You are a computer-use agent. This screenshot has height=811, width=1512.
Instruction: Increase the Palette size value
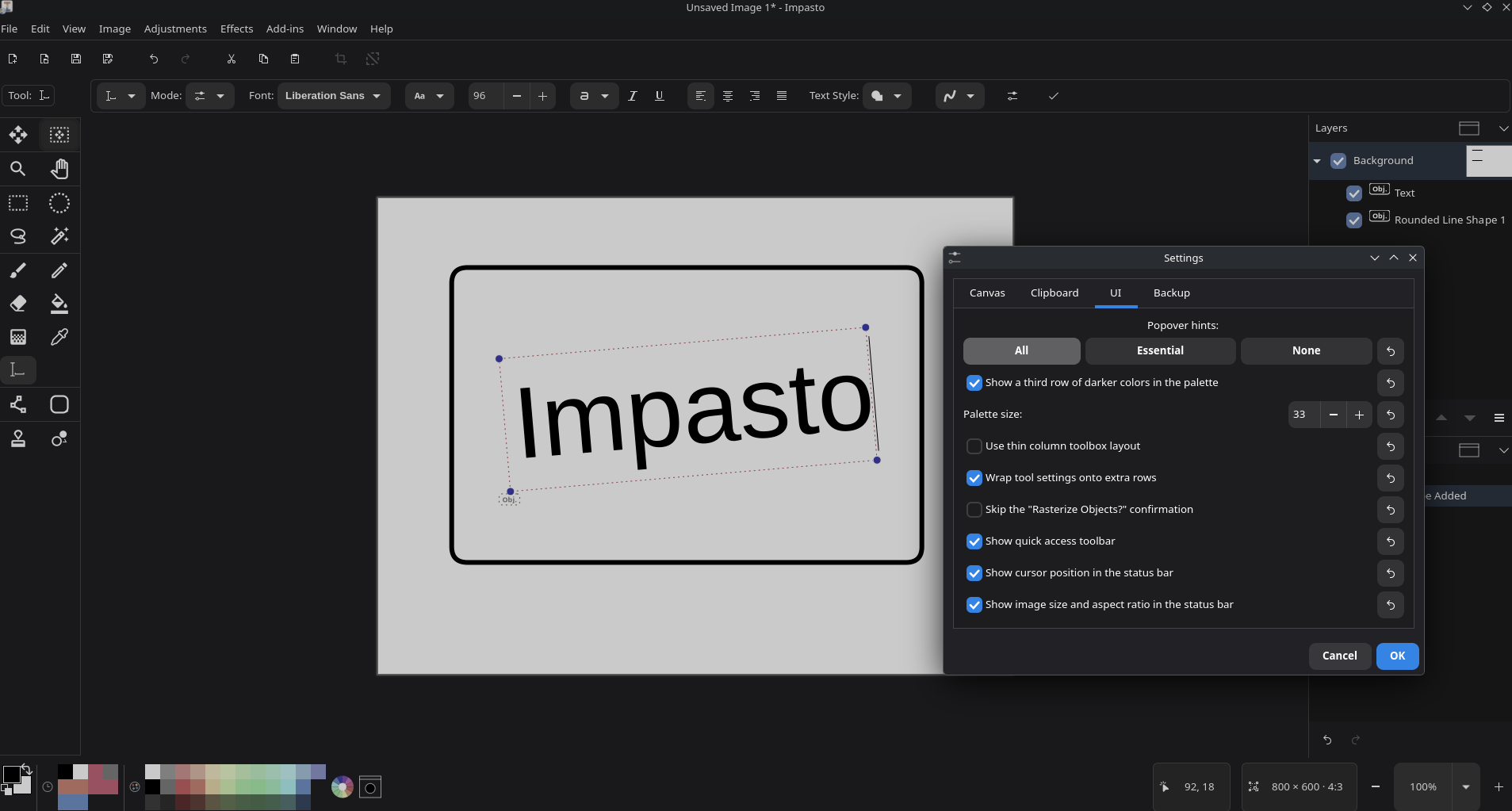point(1359,415)
